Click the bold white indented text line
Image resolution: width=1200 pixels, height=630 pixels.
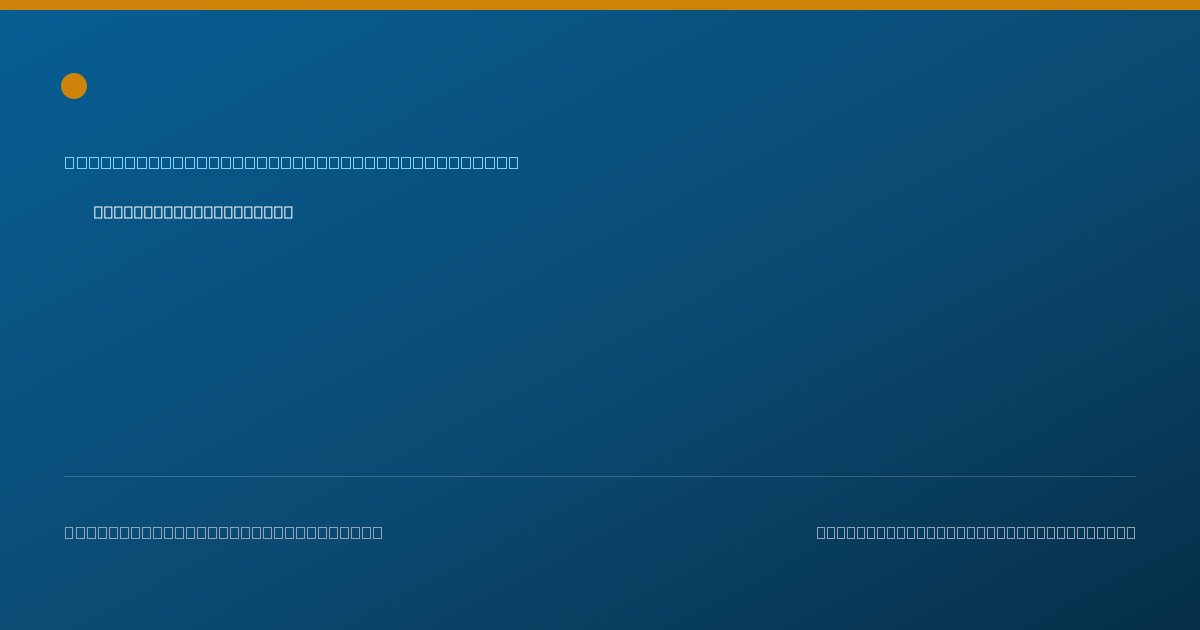tap(193, 212)
